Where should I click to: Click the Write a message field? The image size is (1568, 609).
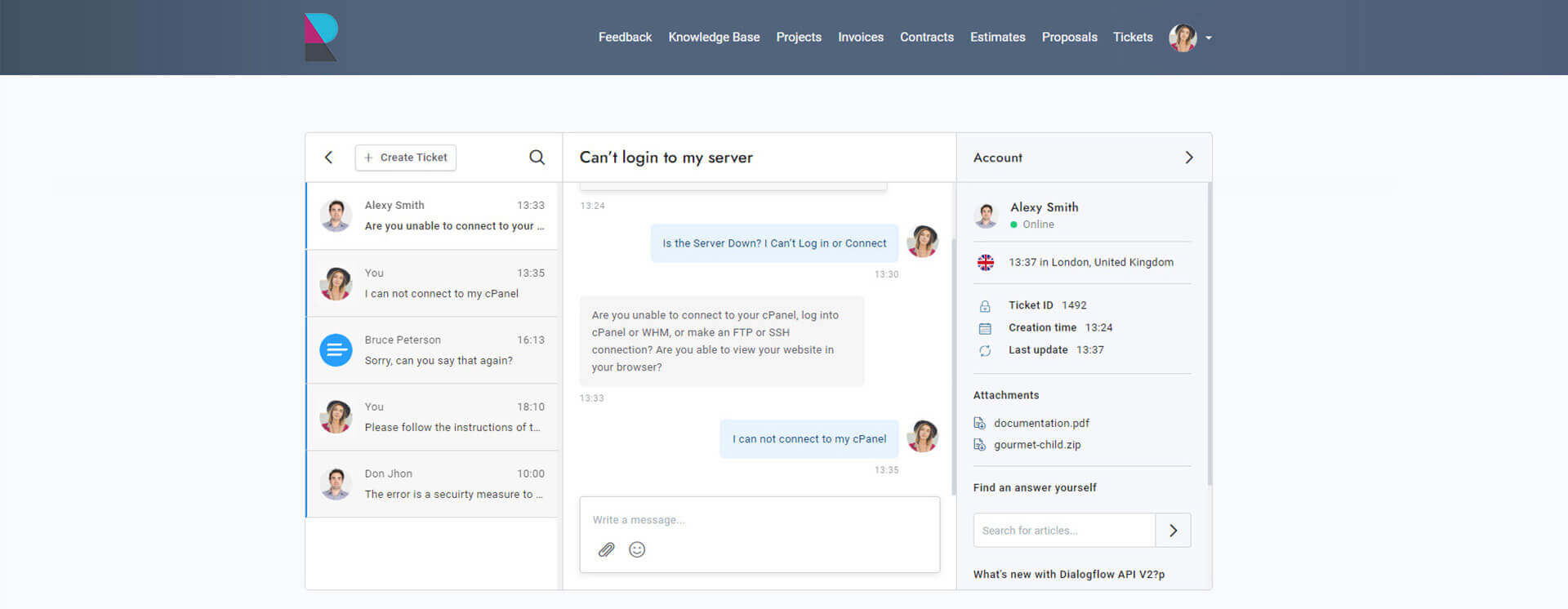[x=759, y=520]
